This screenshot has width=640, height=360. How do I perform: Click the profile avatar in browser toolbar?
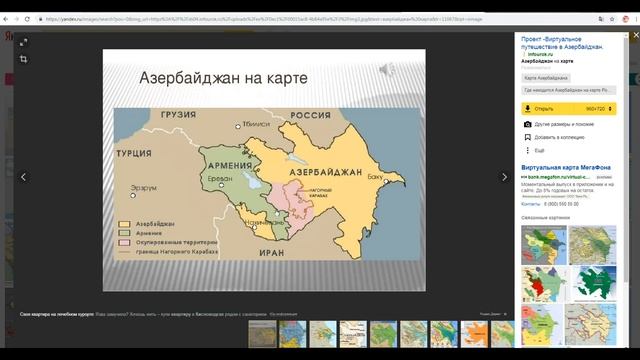(x=625, y=19)
